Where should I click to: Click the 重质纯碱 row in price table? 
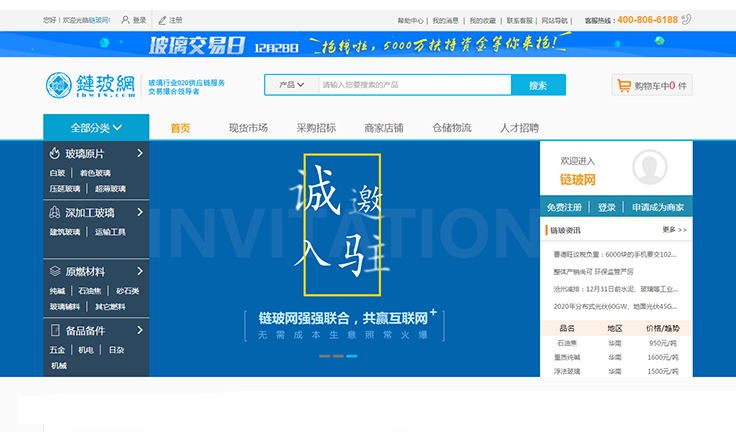(616, 357)
